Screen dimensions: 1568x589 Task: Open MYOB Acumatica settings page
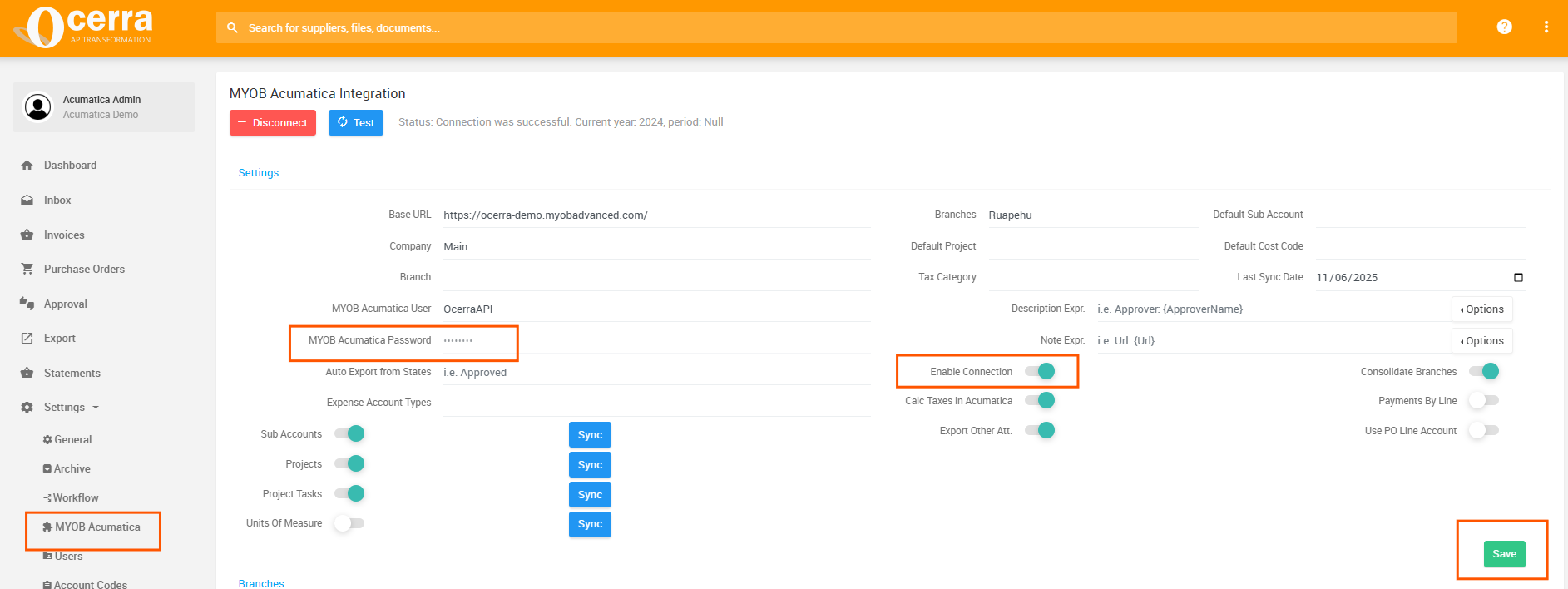click(92, 527)
